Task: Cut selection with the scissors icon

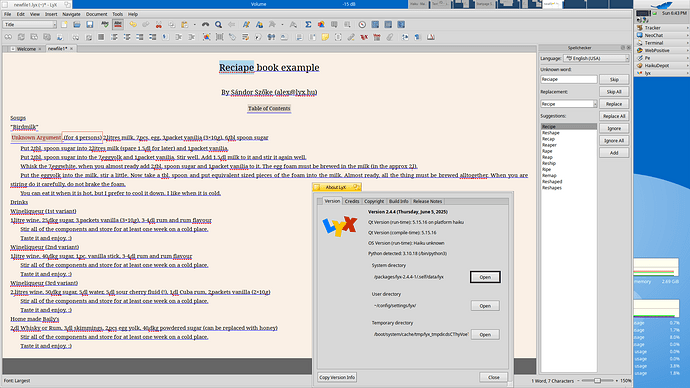Action: pos(159,25)
